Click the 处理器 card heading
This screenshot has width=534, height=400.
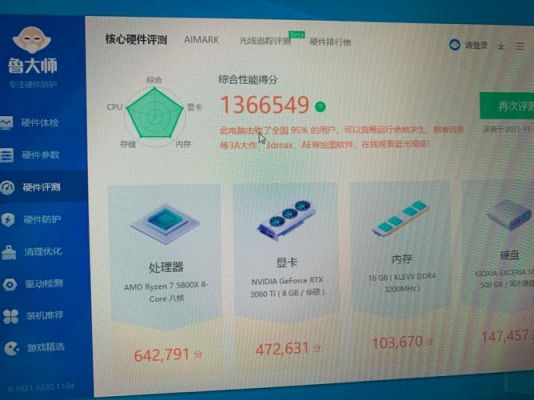[166, 267]
